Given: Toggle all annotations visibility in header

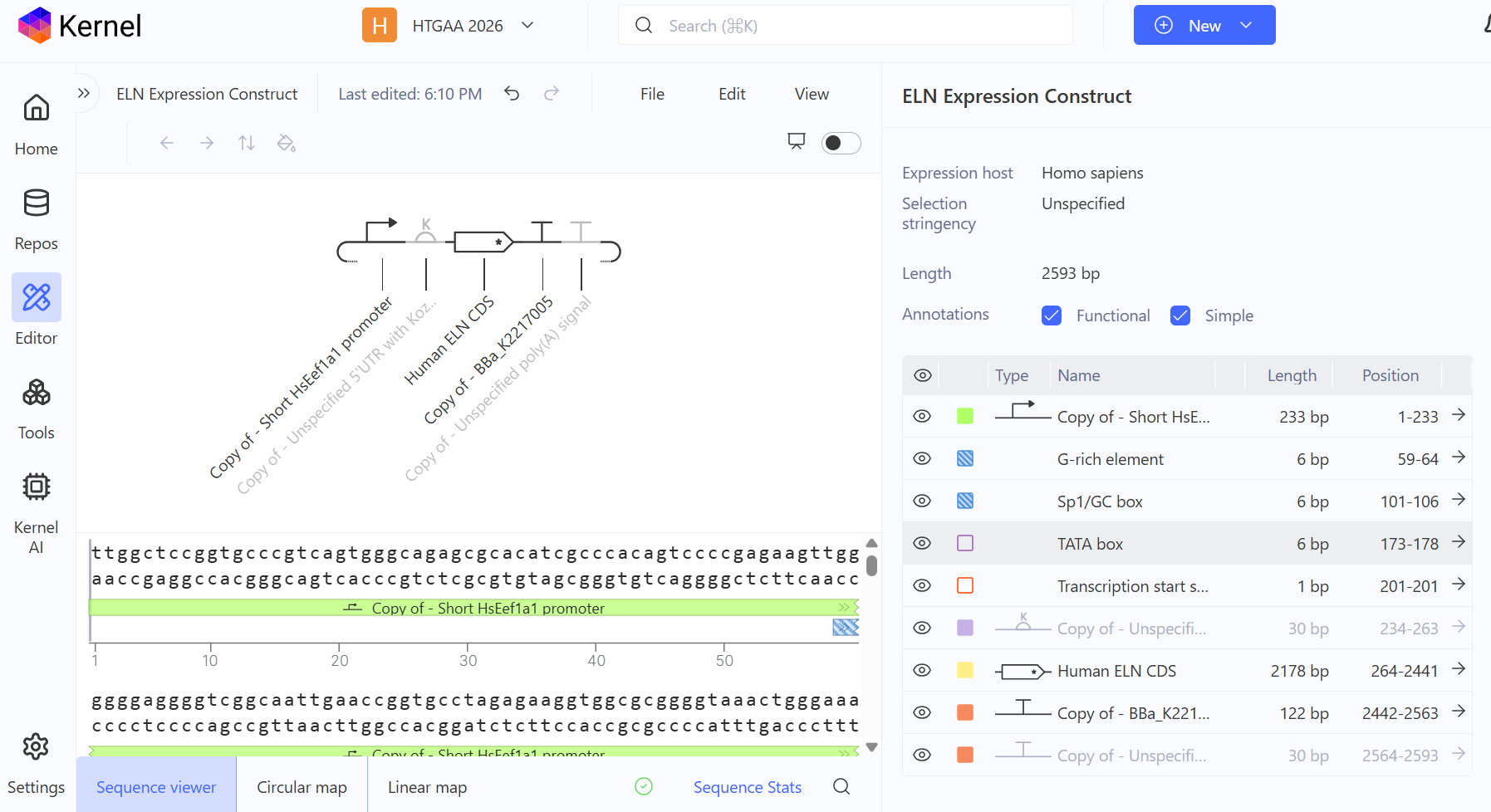Looking at the screenshot, I should click(x=922, y=375).
